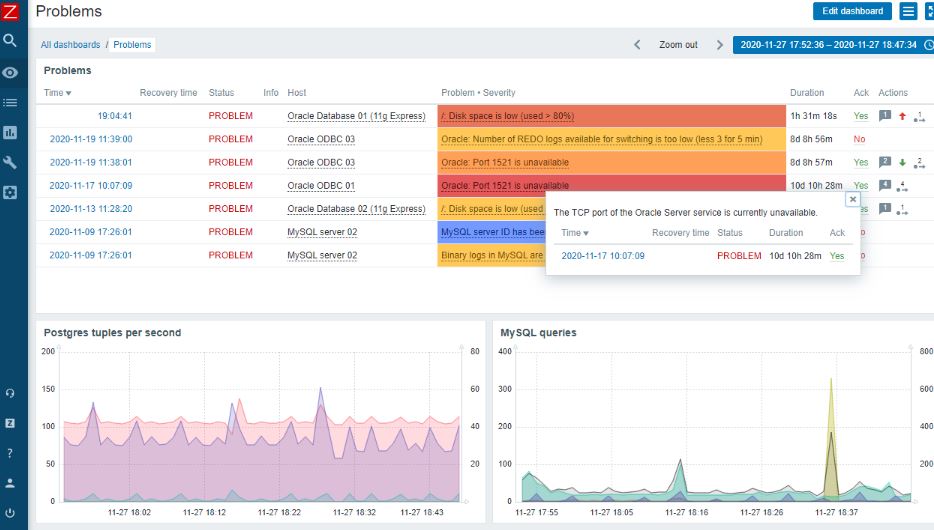Click the 2020-11-19 11:39:00 time link
The image size is (934, 530).
[91, 139]
